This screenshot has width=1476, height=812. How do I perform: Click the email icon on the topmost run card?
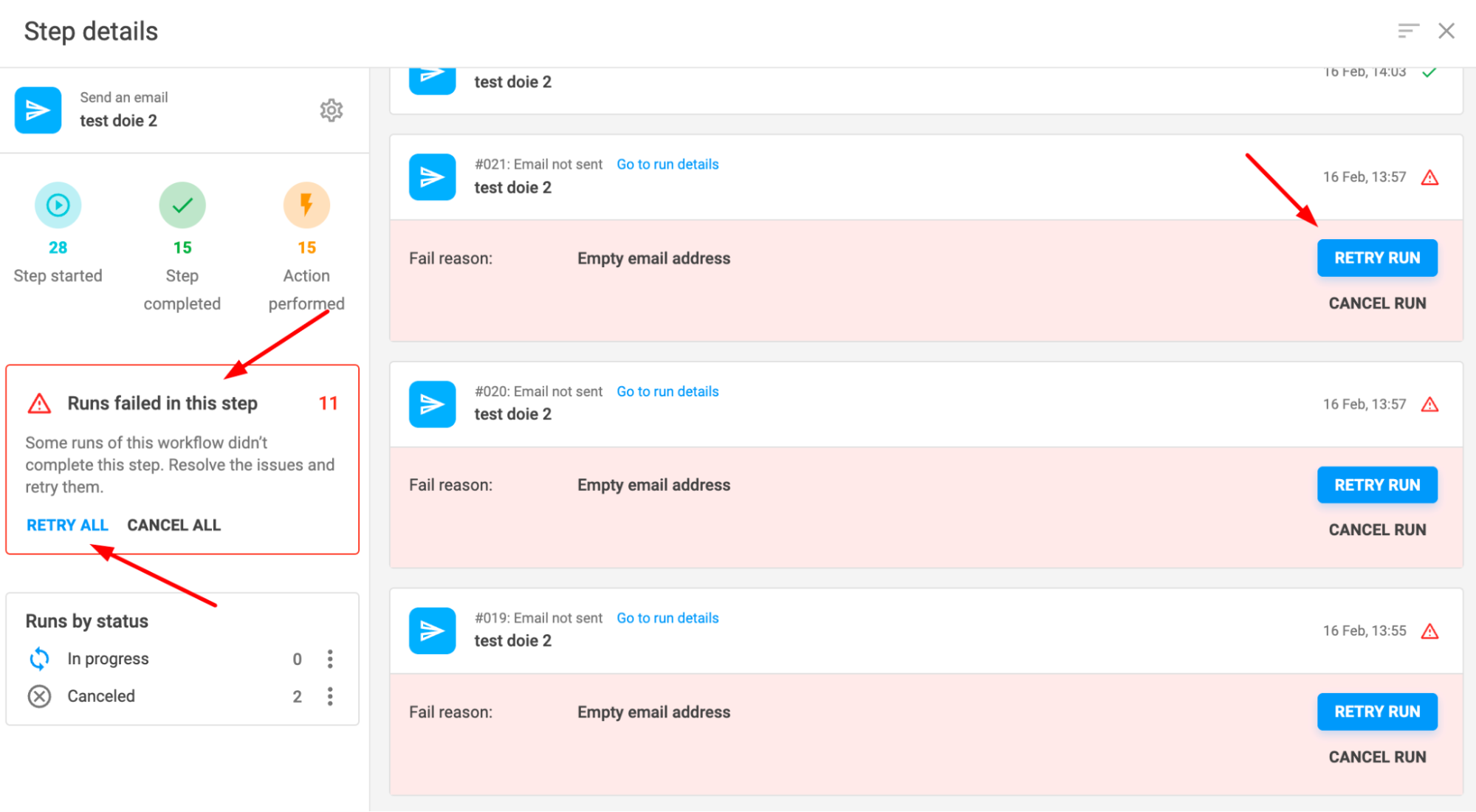coord(433,80)
